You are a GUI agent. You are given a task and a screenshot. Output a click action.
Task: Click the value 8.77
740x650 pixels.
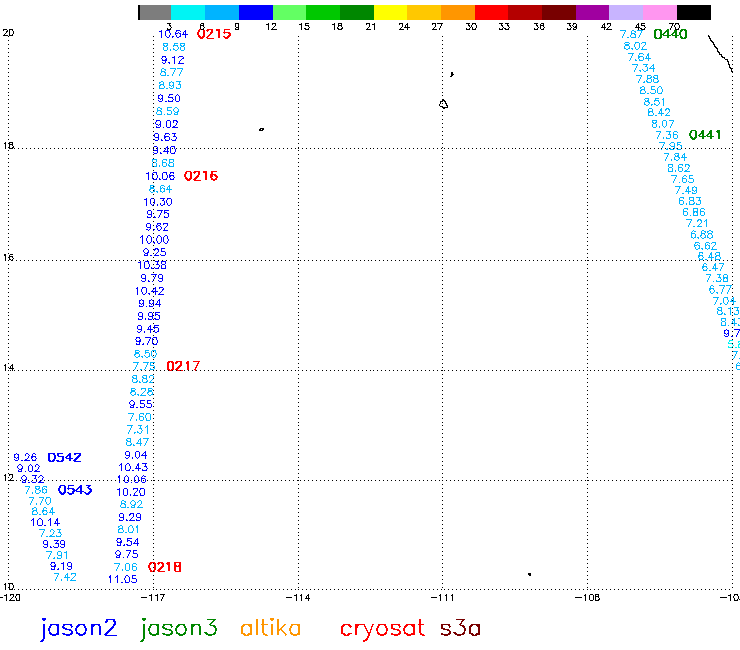tap(171, 72)
